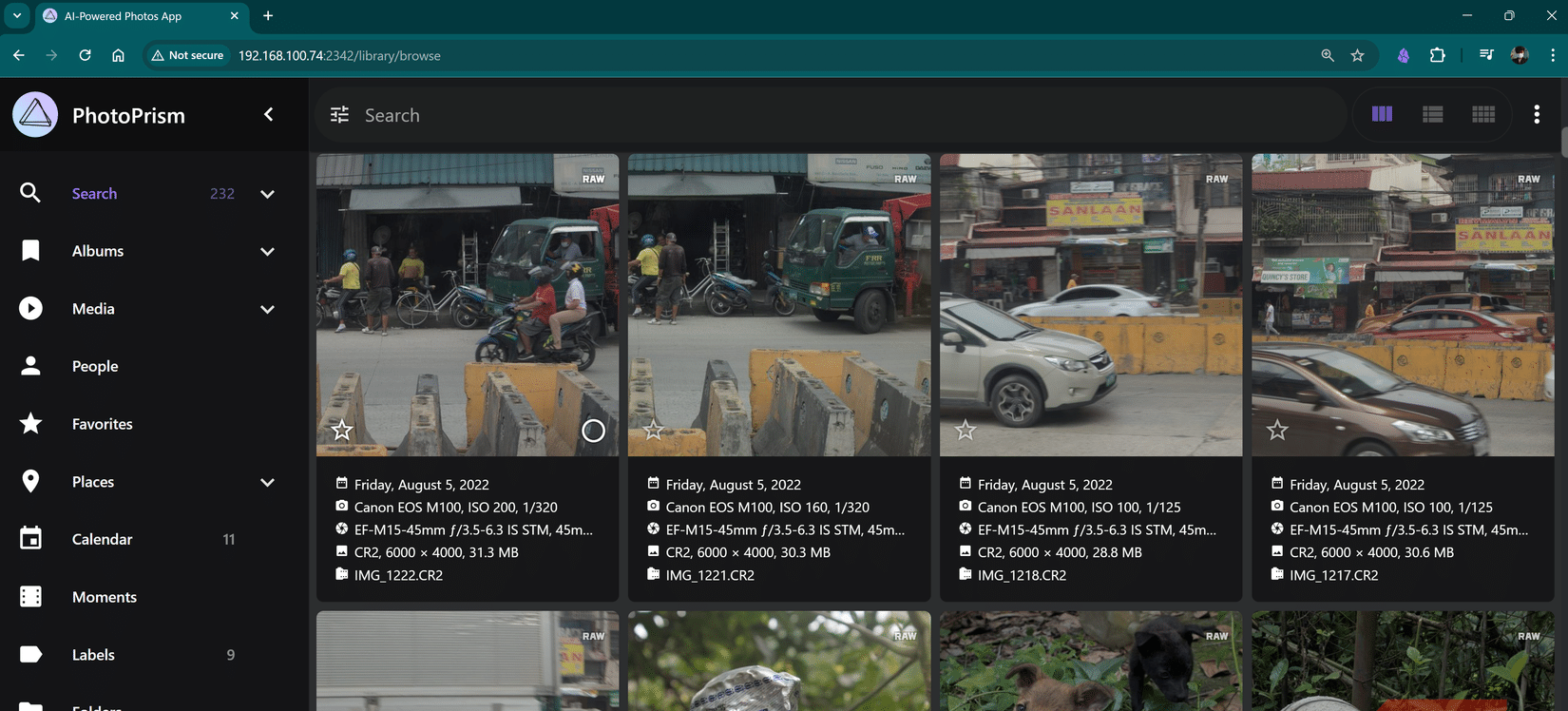
Task: Bookmark this page with the star icon
Action: 1358,55
